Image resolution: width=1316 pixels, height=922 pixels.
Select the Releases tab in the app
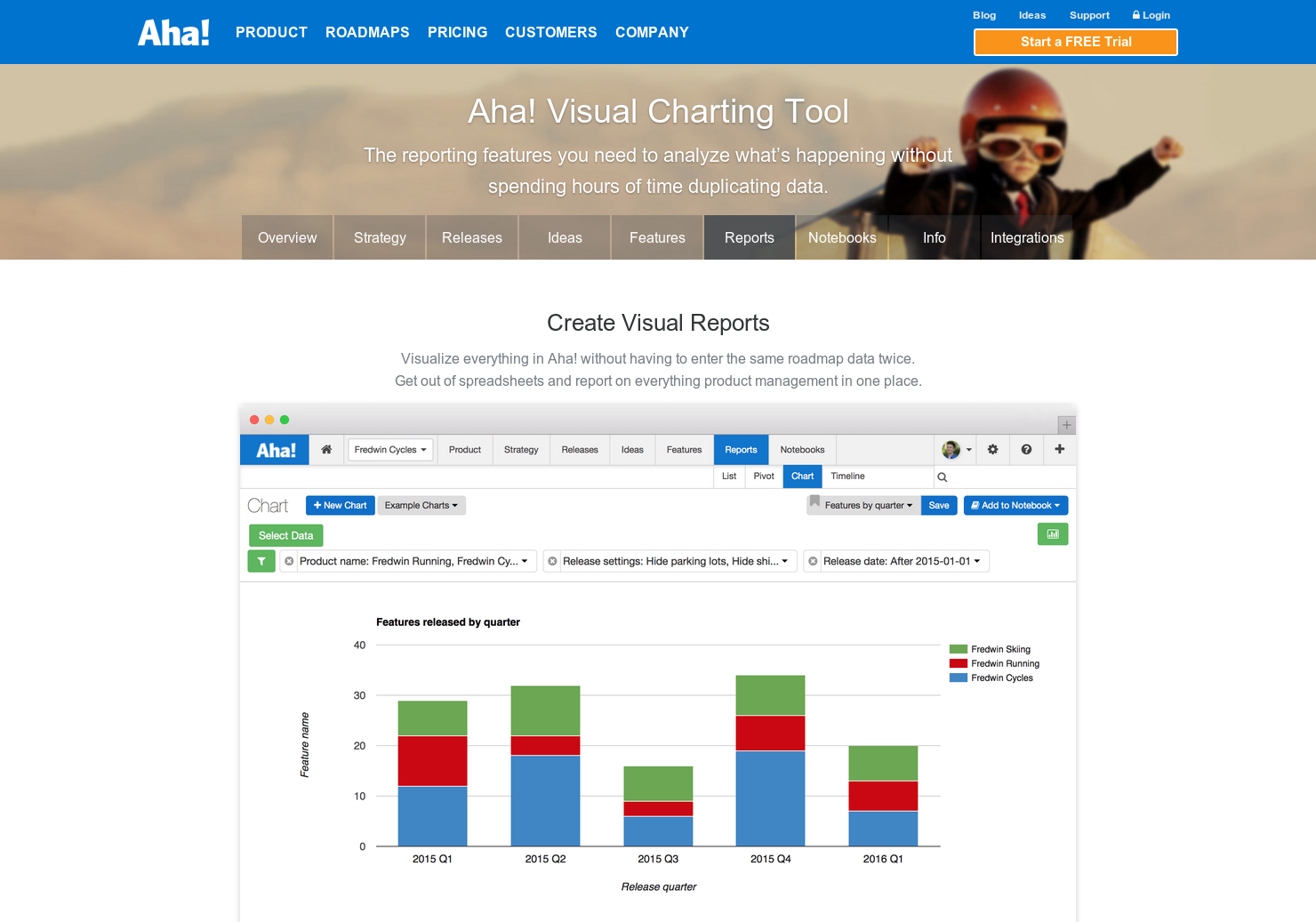pos(580,450)
